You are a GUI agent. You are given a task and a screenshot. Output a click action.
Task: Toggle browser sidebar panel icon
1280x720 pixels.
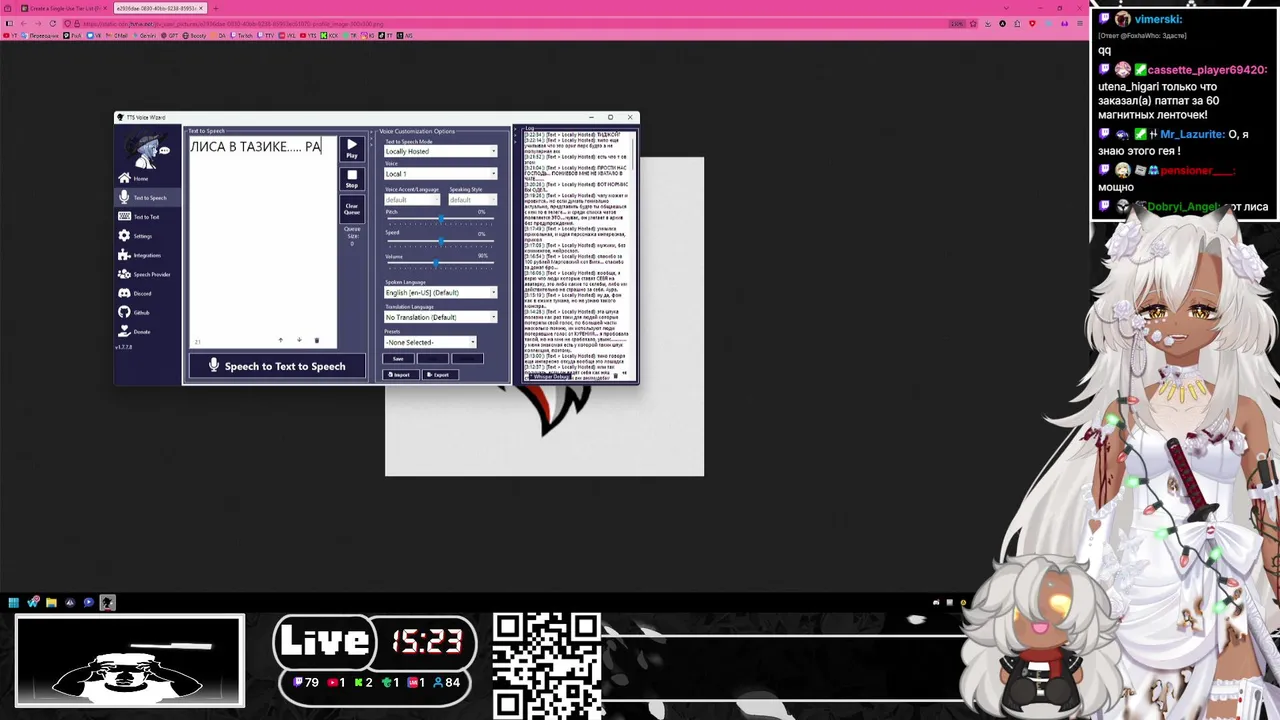10,23
